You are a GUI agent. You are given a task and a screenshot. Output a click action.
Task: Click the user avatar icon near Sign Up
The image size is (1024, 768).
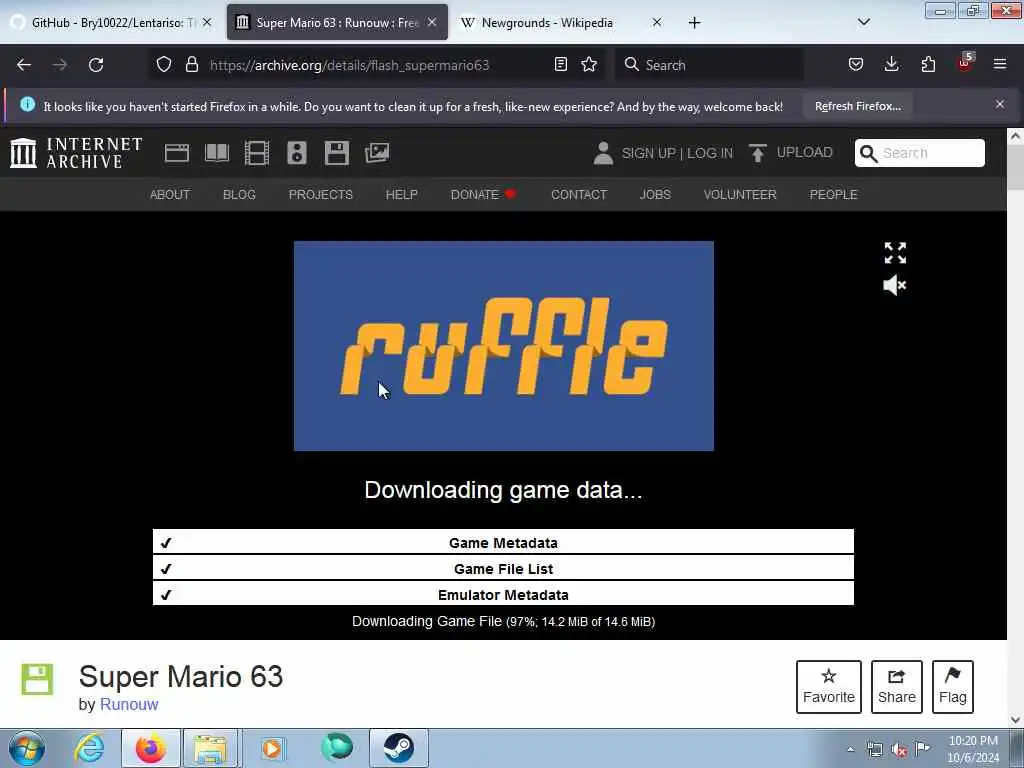point(603,153)
